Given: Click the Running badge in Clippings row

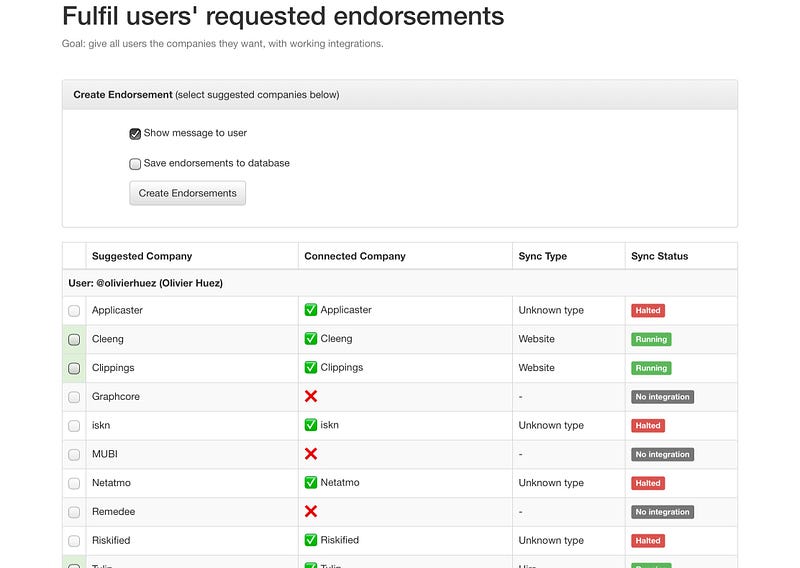Looking at the screenshot, I should click(x=651, y=368).
